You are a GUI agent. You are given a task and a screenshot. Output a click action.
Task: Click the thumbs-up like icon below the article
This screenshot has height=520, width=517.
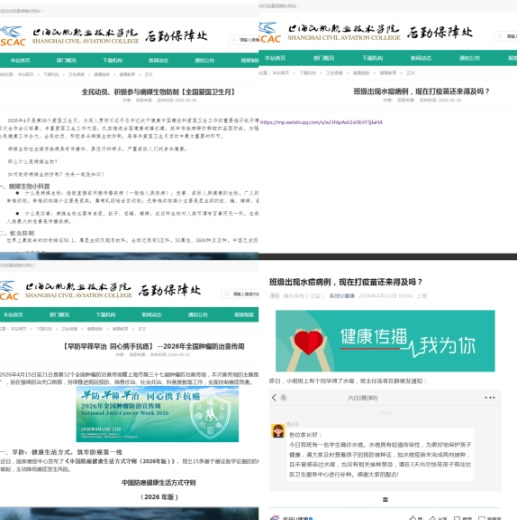click(x=413, y=518)
